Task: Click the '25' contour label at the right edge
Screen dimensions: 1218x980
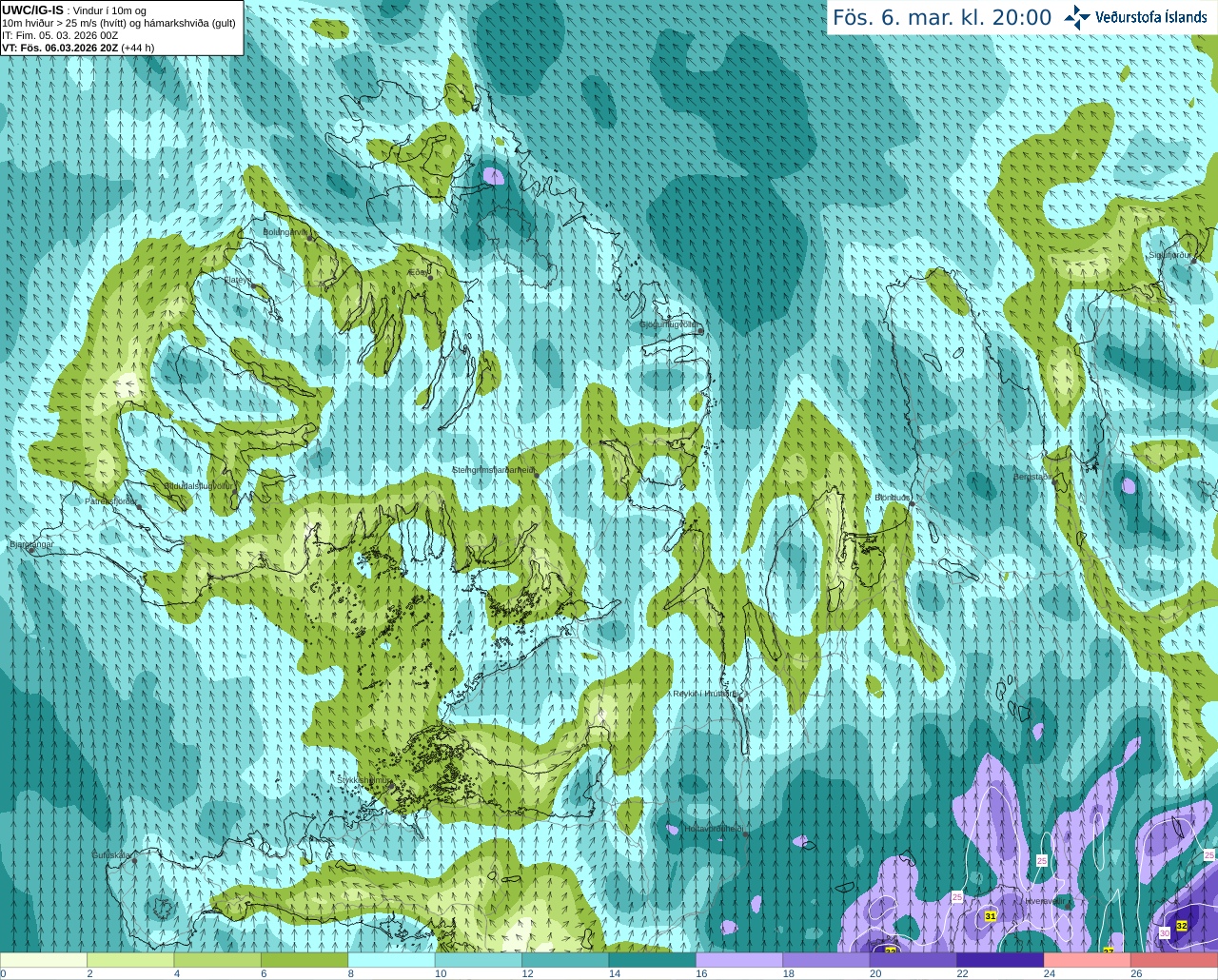Action: [x=1209, y=855]
